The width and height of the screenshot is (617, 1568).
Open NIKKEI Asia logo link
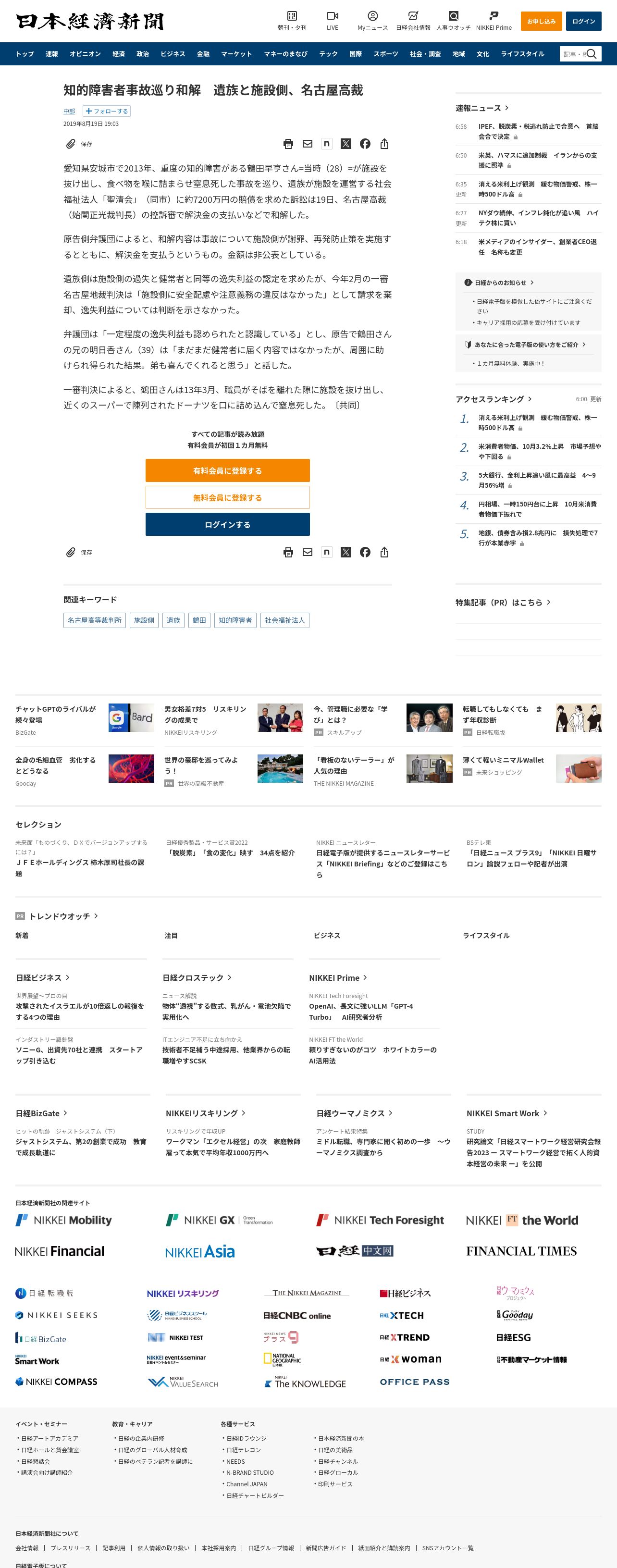click(x=200, y=1251)
